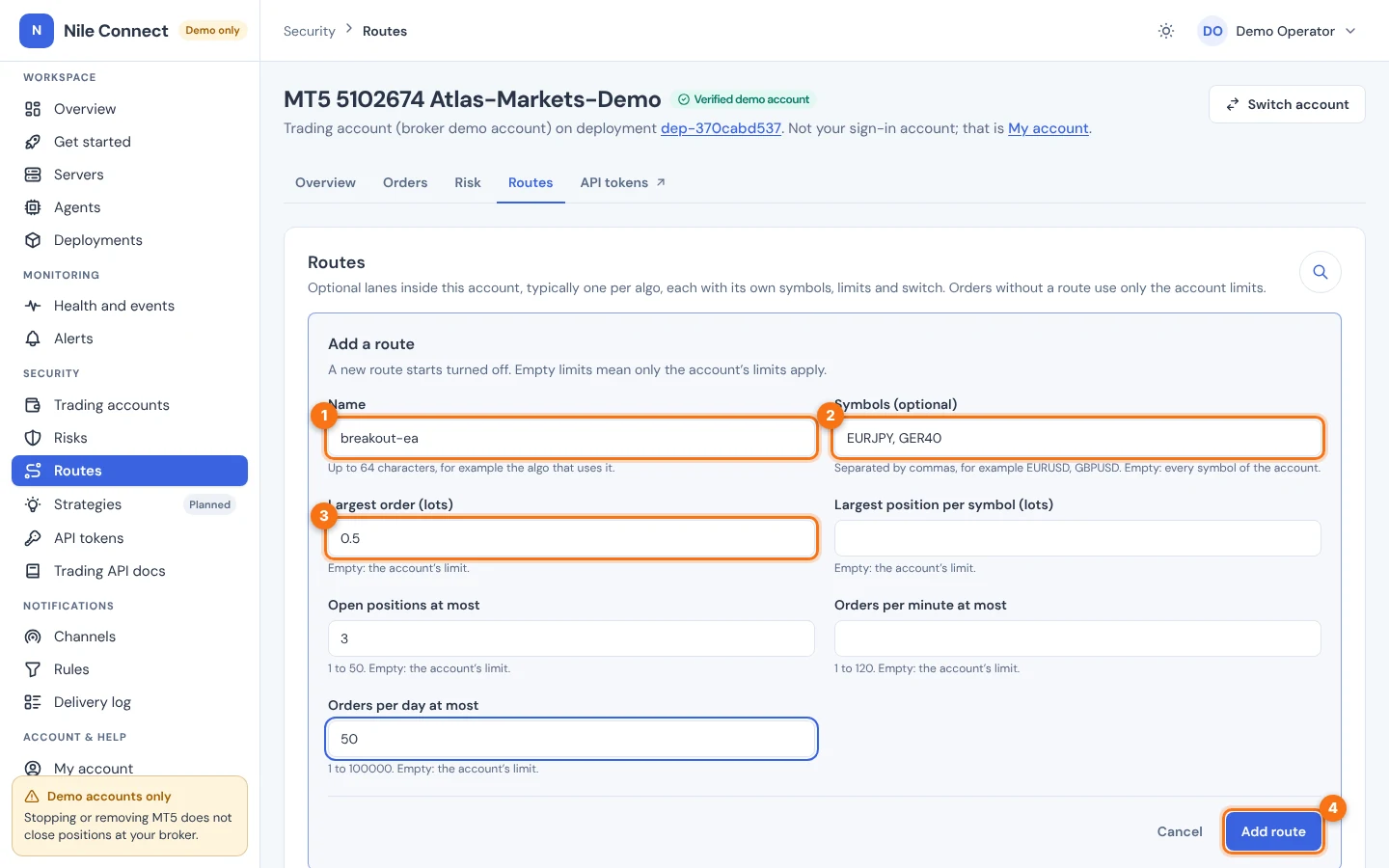
Task: Follow the My account link in the description
Action: point(1048,128)
